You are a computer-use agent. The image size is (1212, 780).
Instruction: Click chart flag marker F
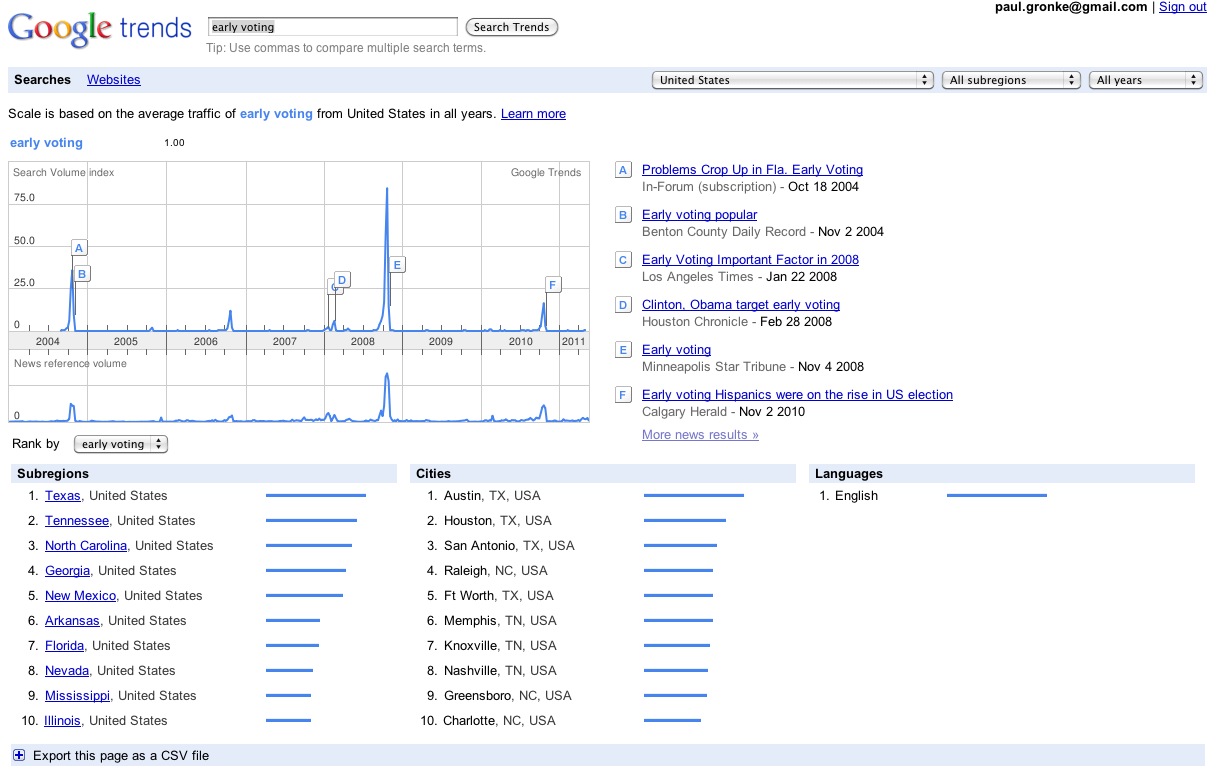point(553,285)
